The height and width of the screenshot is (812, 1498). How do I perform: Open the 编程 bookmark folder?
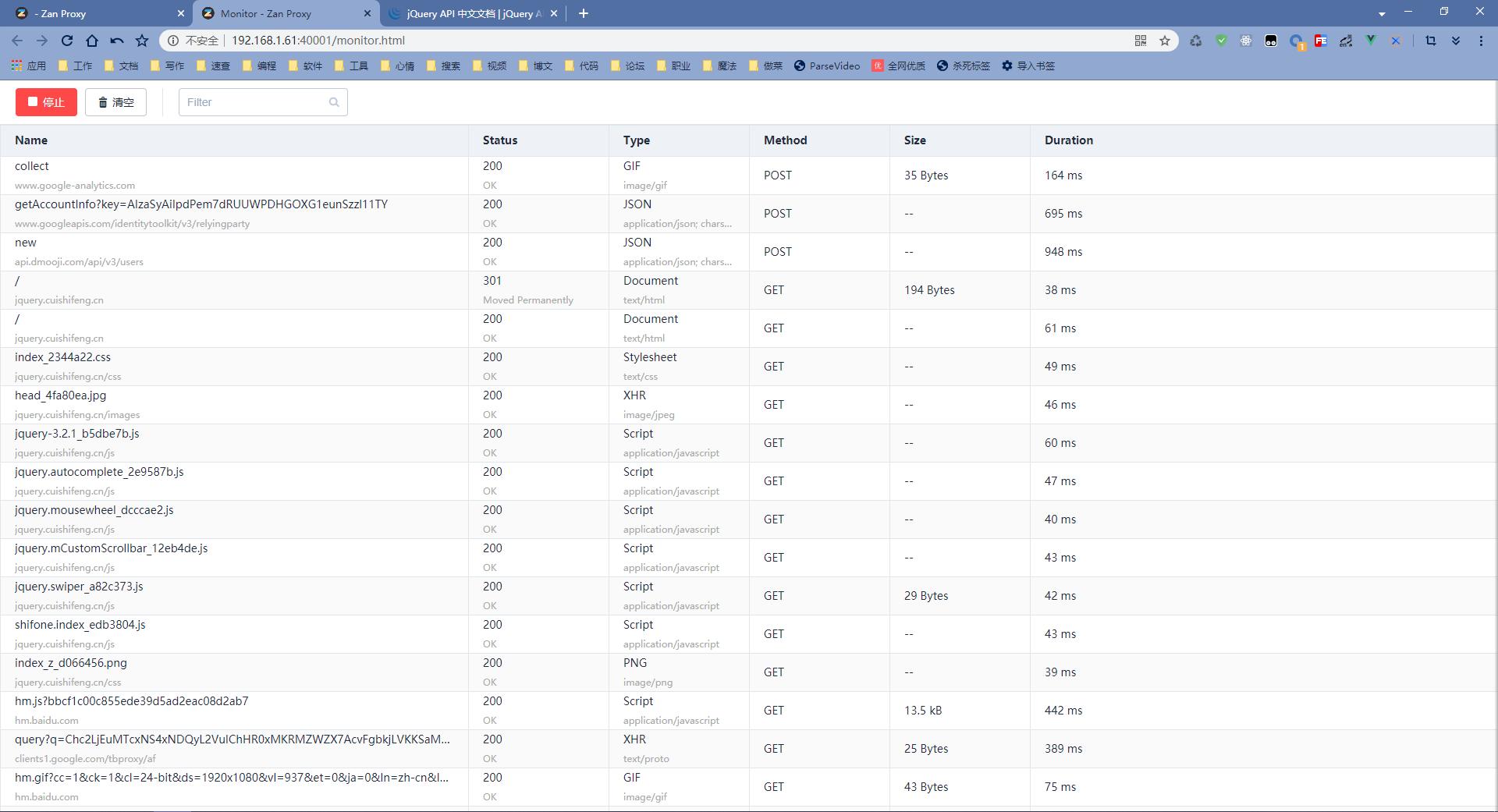[259, 66]
